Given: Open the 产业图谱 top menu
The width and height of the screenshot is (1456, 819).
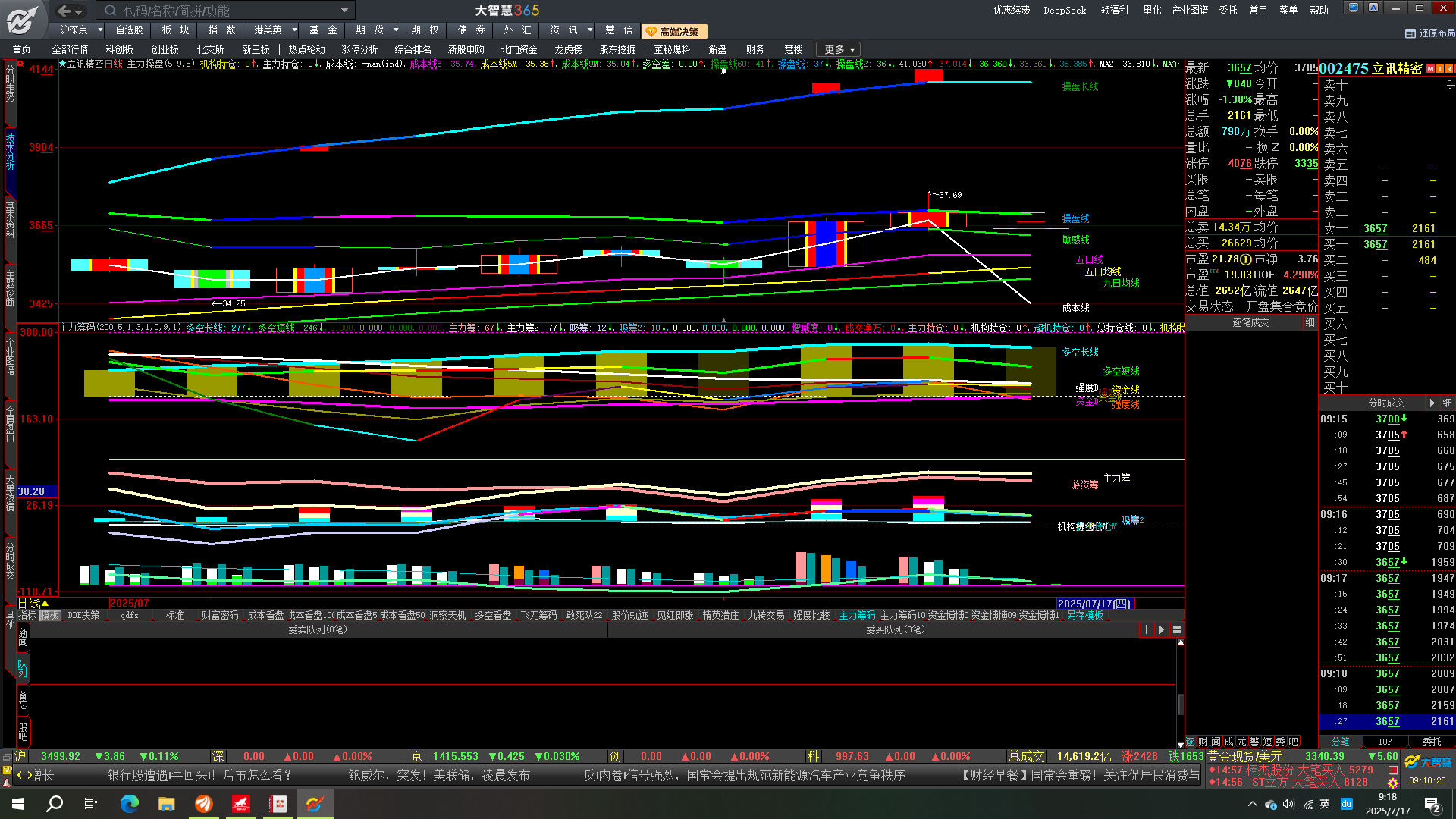Looking at the screenshot, I should 1190,11.
